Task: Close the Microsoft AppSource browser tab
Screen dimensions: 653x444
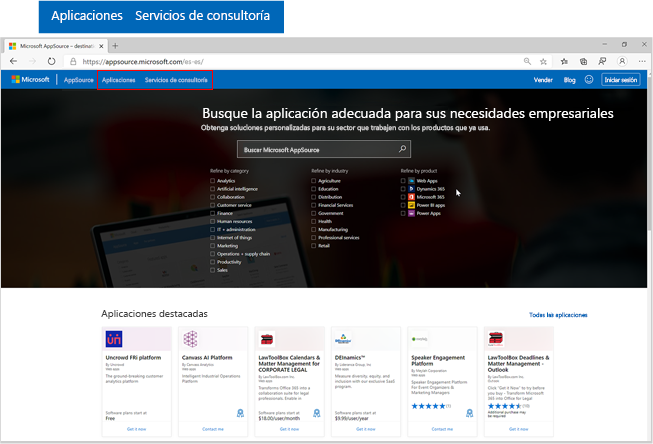Action: click(x=101, y=46)
